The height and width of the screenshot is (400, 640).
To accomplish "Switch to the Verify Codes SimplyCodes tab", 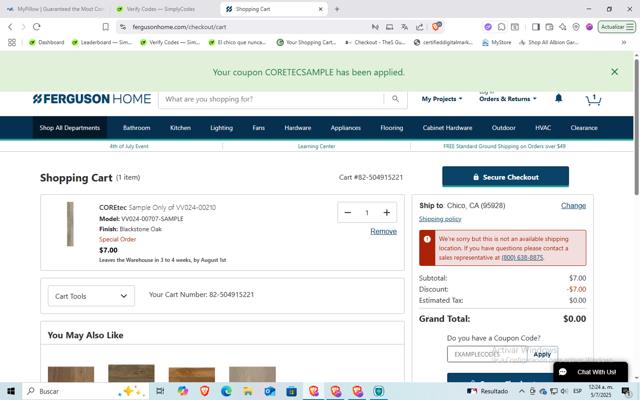I will pyautogui.click(x=161, y=9).
